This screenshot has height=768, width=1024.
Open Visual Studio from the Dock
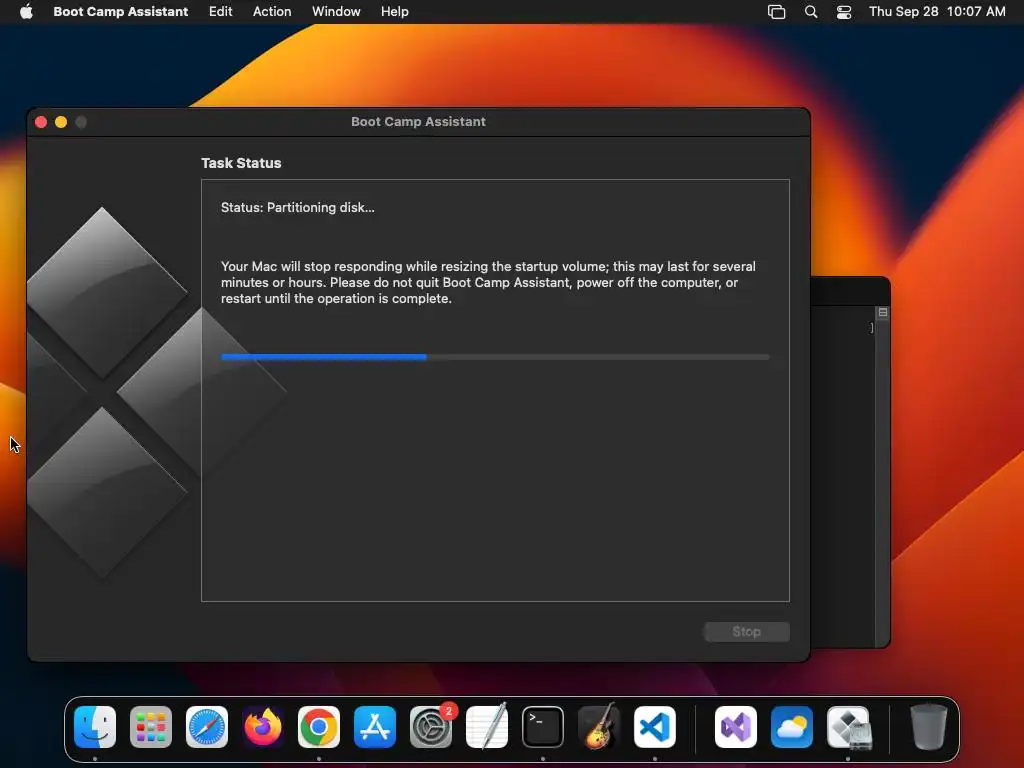[x=736, y=727]
